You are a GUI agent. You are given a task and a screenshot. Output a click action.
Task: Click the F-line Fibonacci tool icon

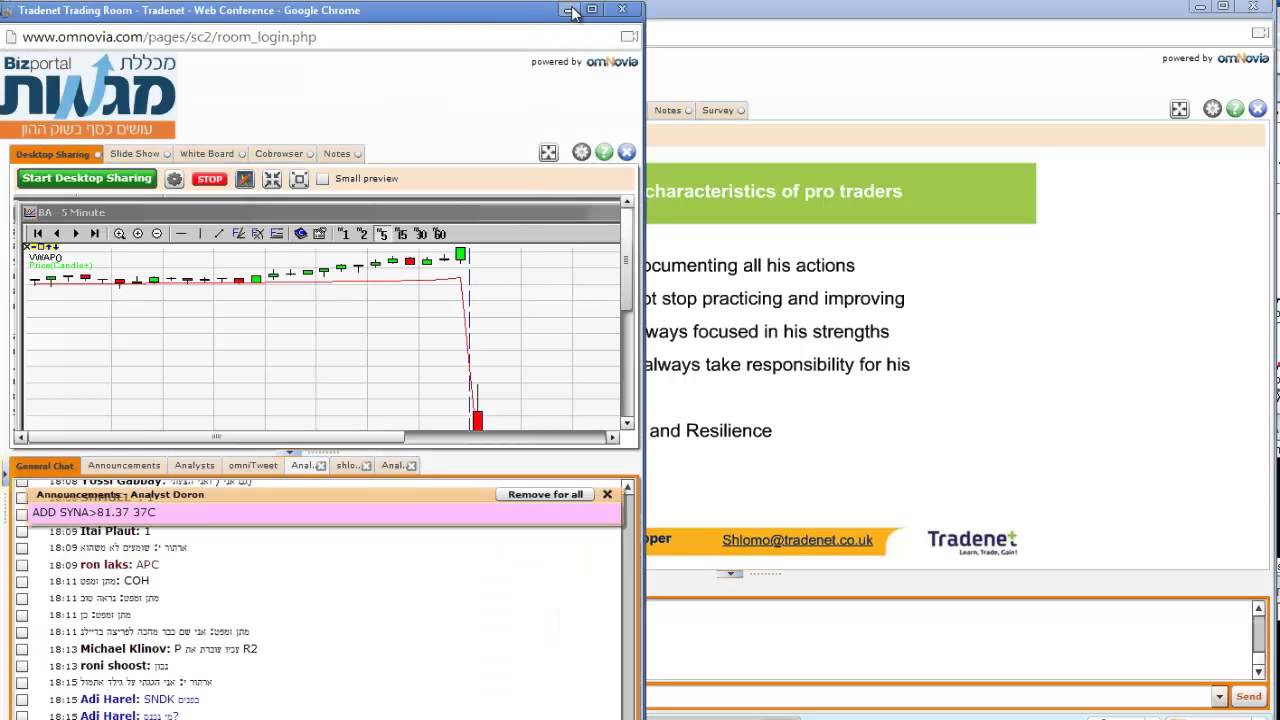(x=238, y=234)
